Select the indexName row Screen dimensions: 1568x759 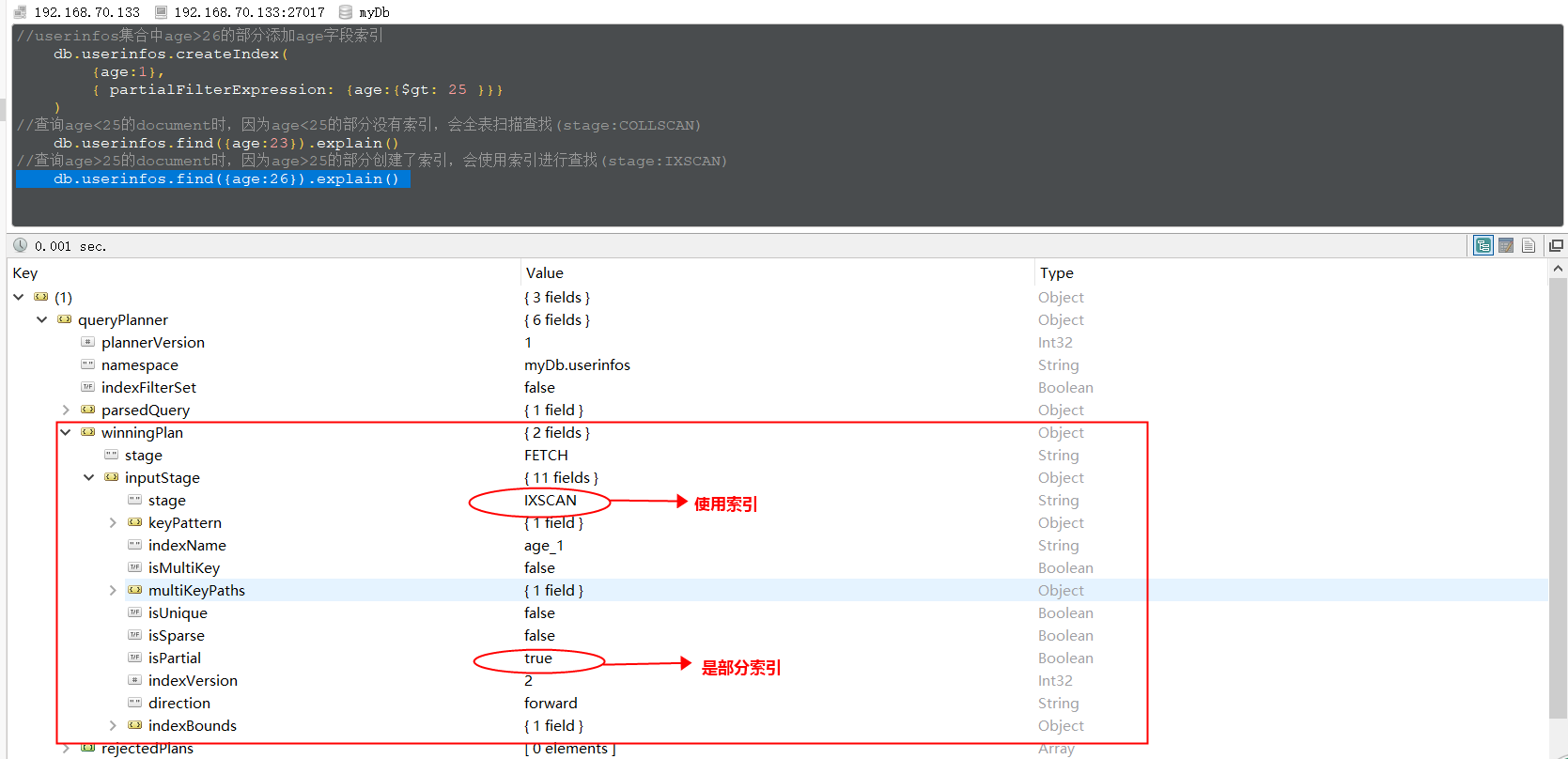187,546
